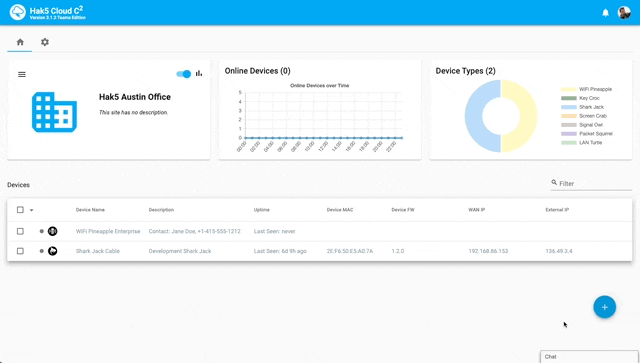Screen dimensions: 640x363
Task: Open the site hamburger menu
Action: coord(22,74)
